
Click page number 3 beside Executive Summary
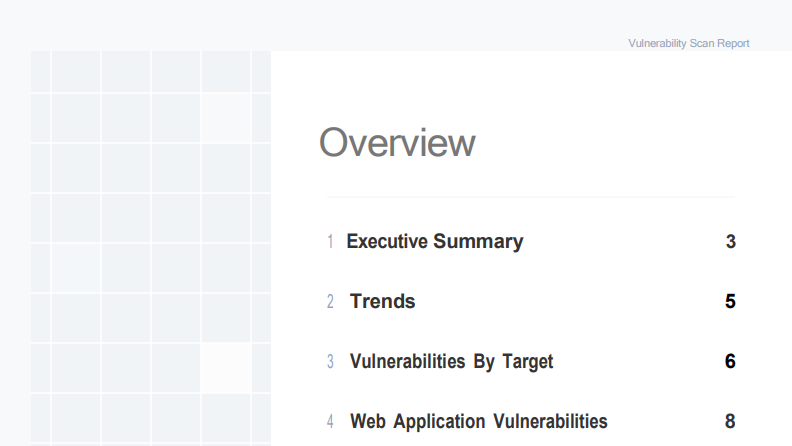coord(731,242)
